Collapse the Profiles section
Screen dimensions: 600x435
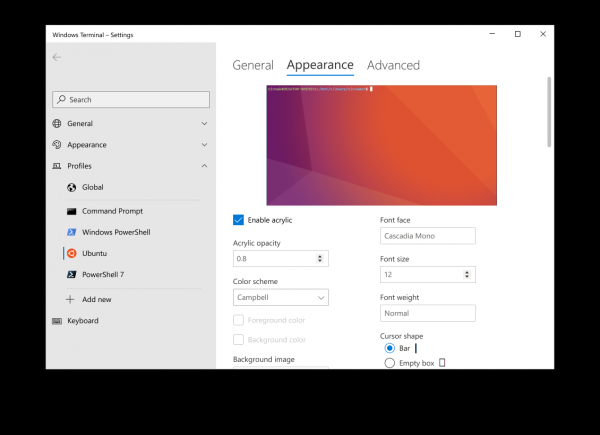tap(204, 166)
